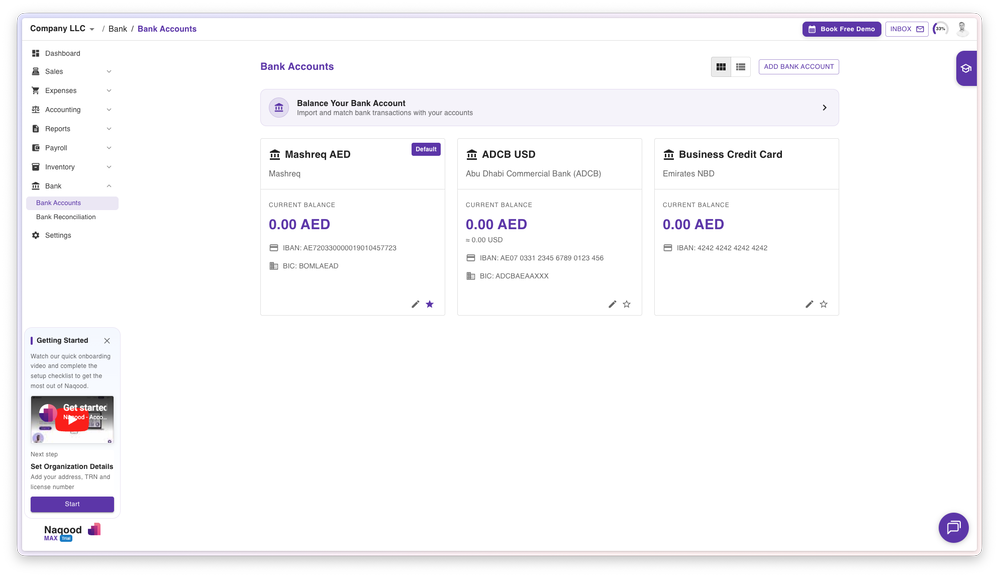Click the edit pencil on Mashreq AED card
999x577 pixels.
[x=416, y=304]
